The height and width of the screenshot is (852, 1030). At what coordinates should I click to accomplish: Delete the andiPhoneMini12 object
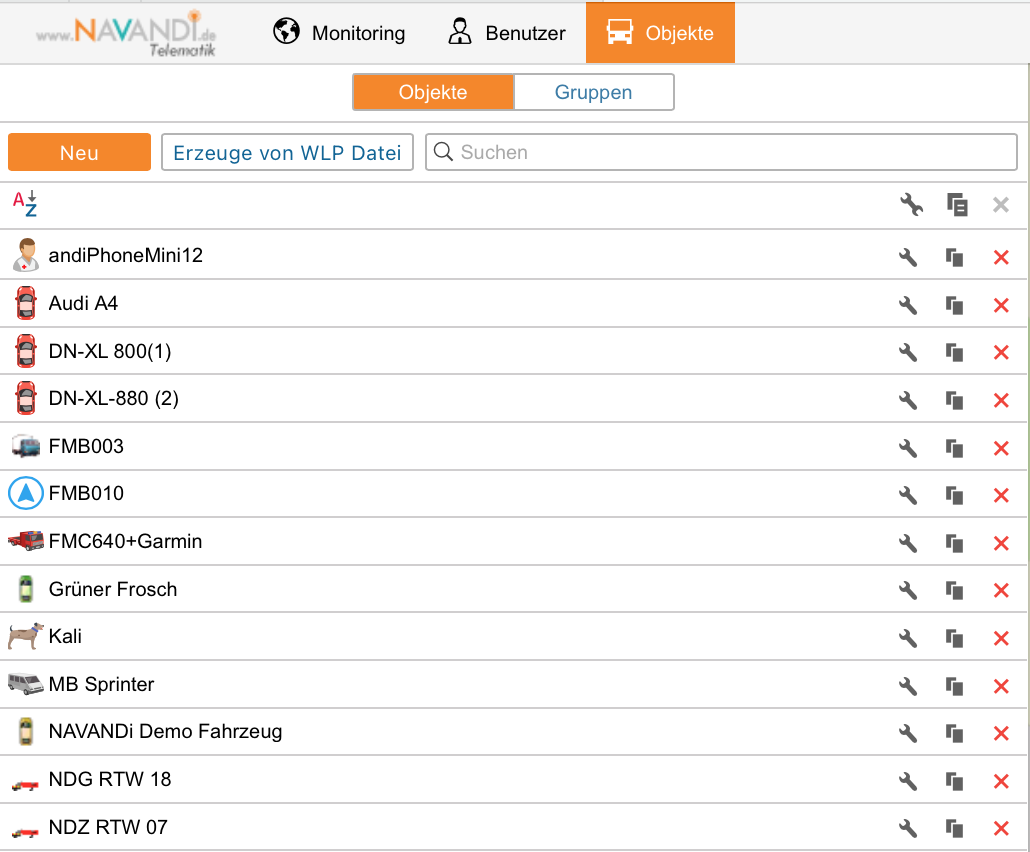(1000, 257)
